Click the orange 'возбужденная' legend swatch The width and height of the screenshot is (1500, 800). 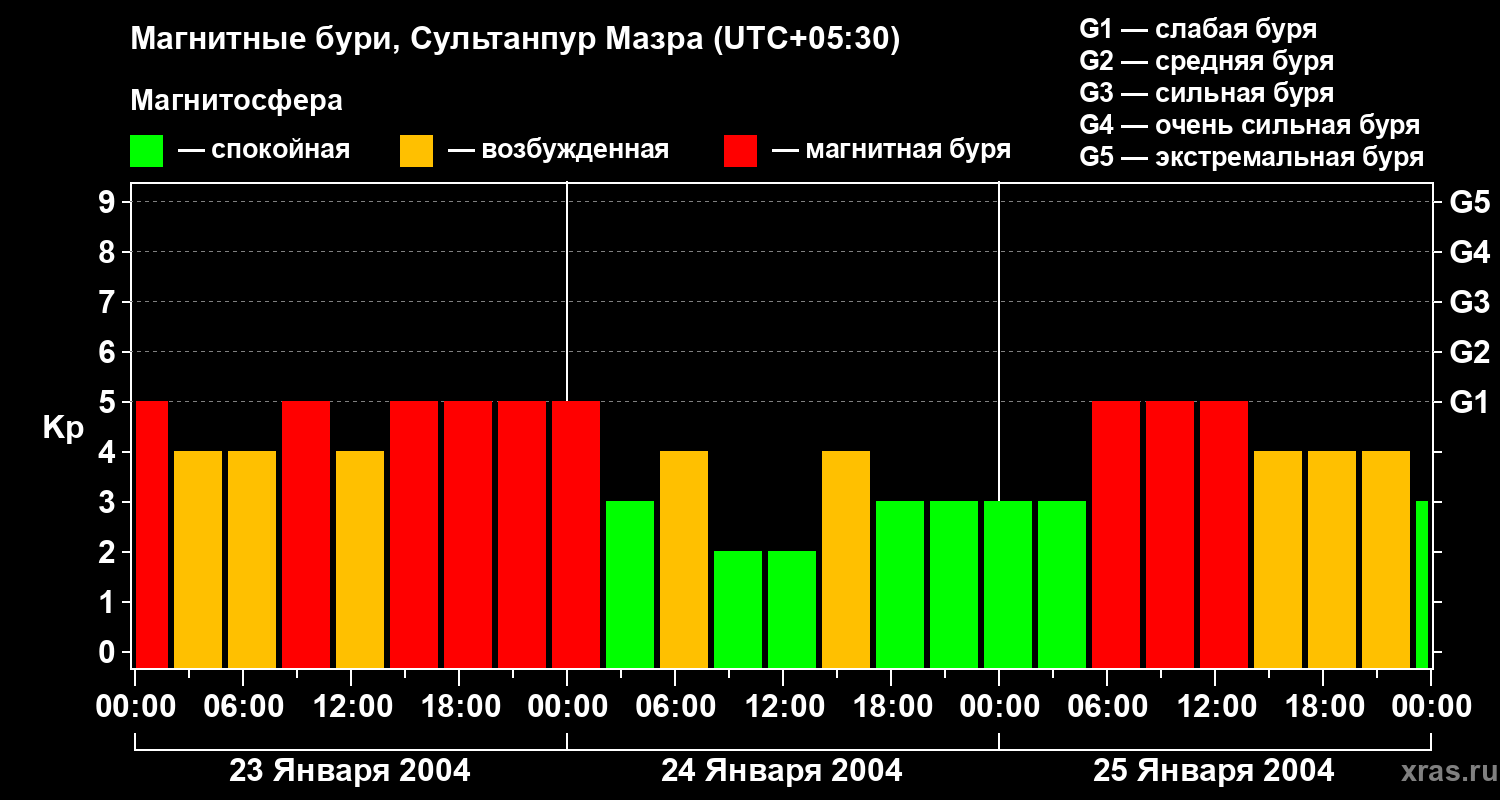[x=416, y=151]
